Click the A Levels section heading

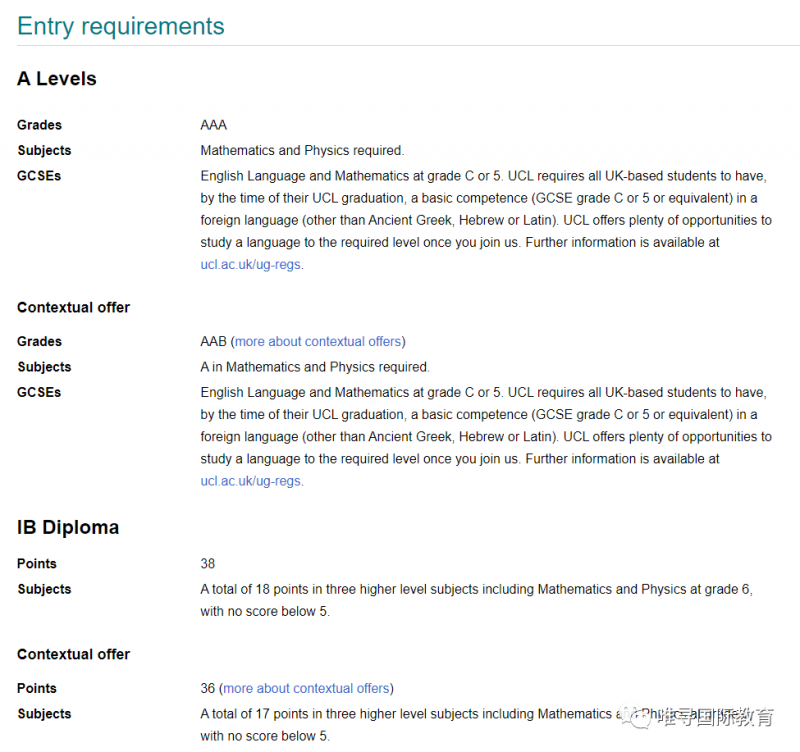click(x=57, y=79)
